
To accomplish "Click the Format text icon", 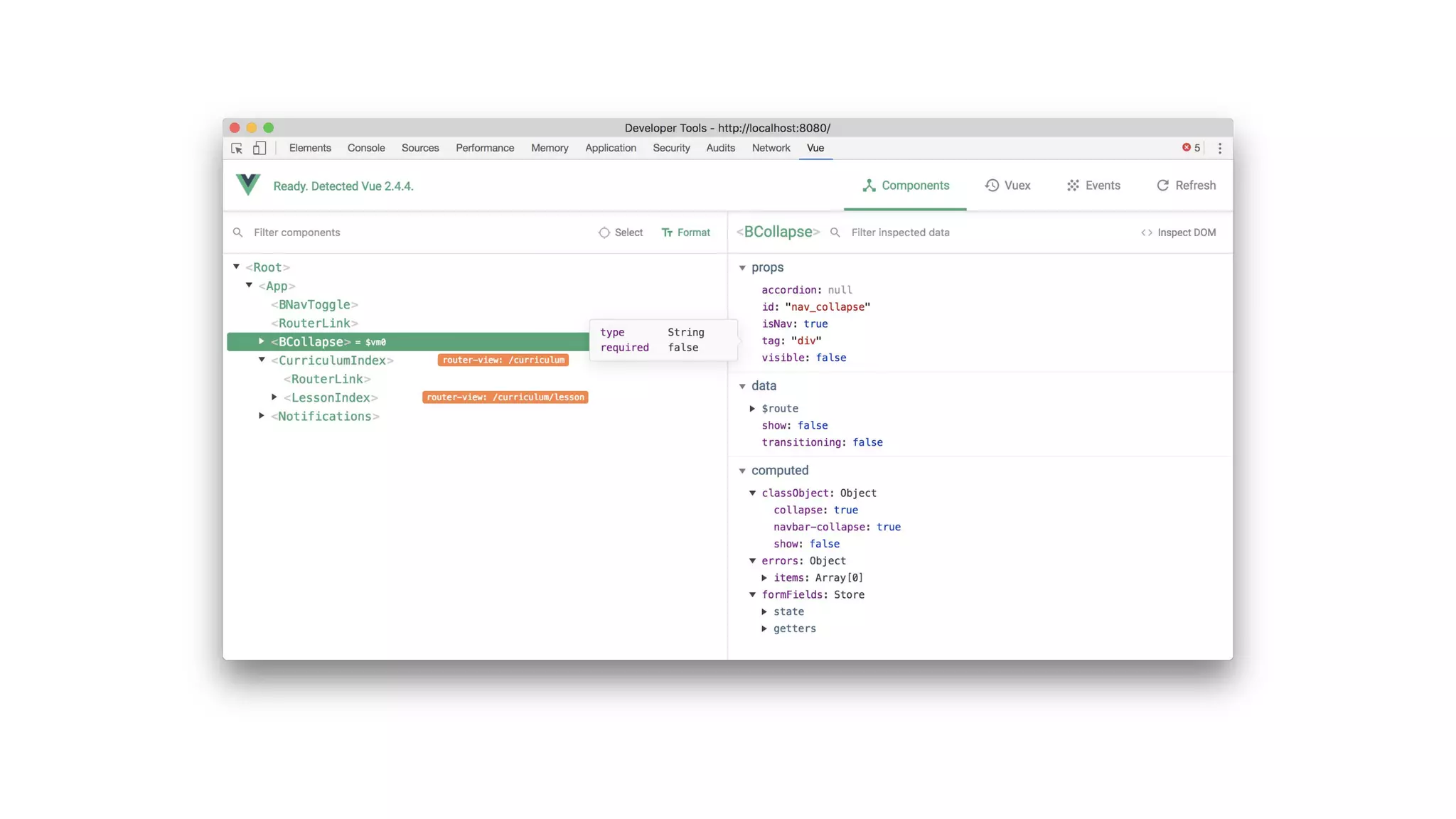I will coord(667,232).
